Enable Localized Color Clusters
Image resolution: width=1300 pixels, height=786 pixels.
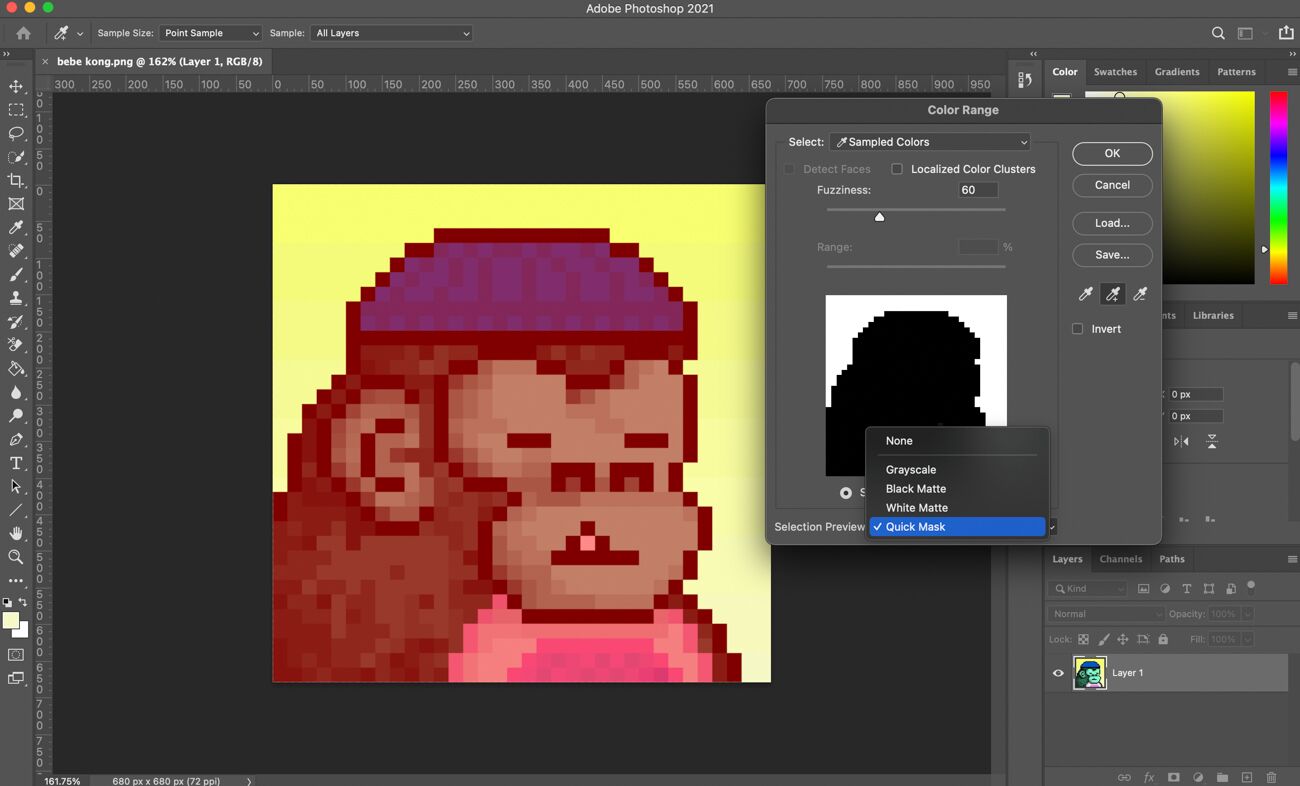coord(897,168)
